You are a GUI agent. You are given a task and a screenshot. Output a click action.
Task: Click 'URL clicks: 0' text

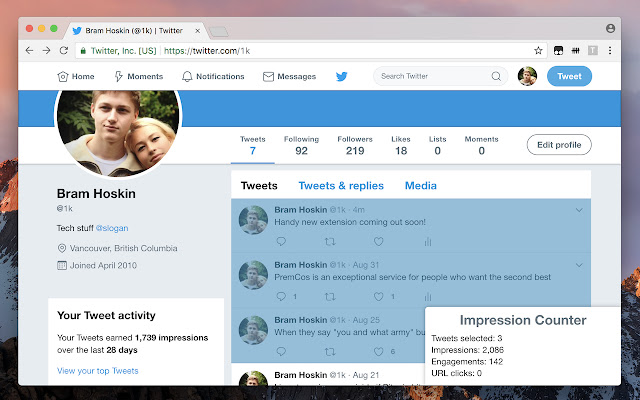(x=456, y=373)
